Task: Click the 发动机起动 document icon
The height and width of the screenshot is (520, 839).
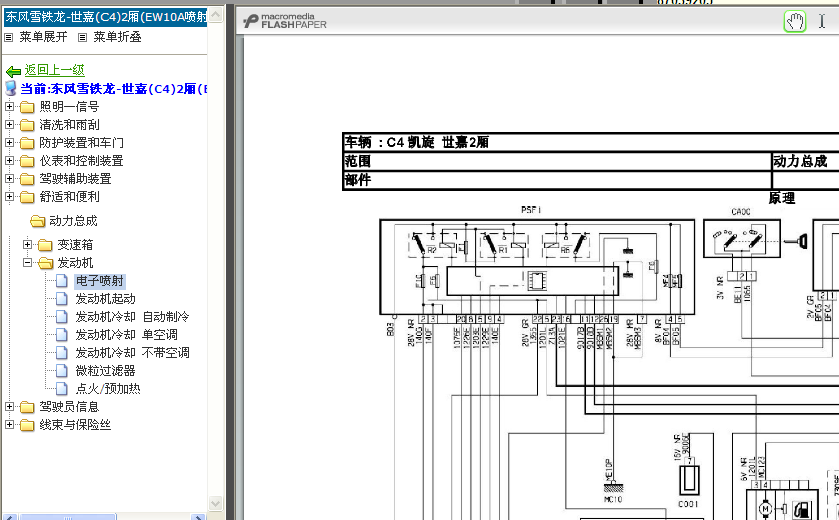Action: coord(62,299)
